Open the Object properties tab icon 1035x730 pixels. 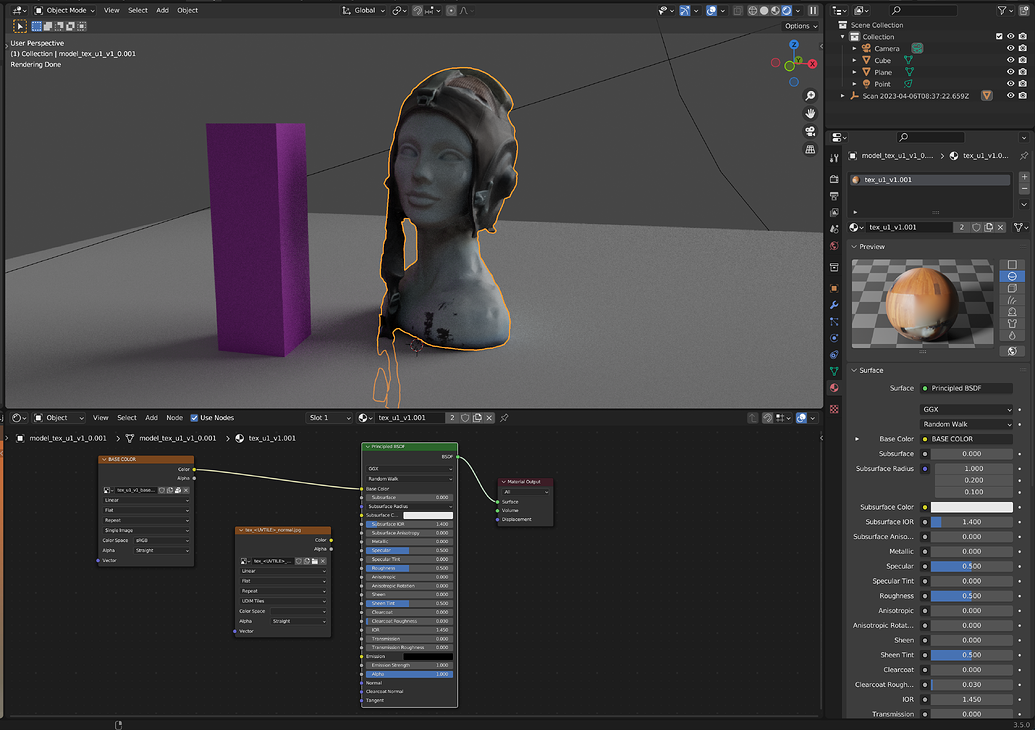click(x=834, y=288)
